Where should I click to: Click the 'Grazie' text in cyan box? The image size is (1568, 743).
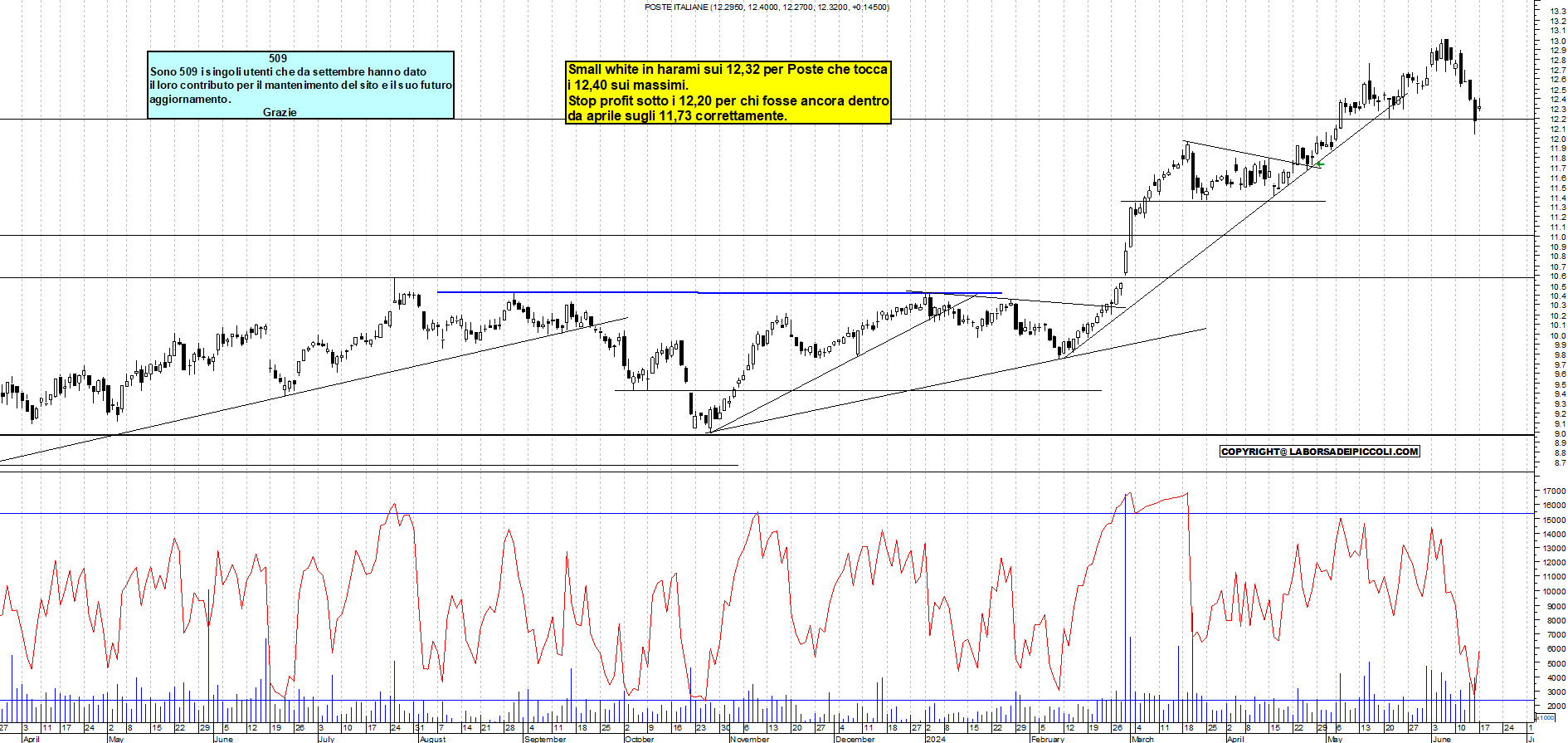(x=280, y=112)
